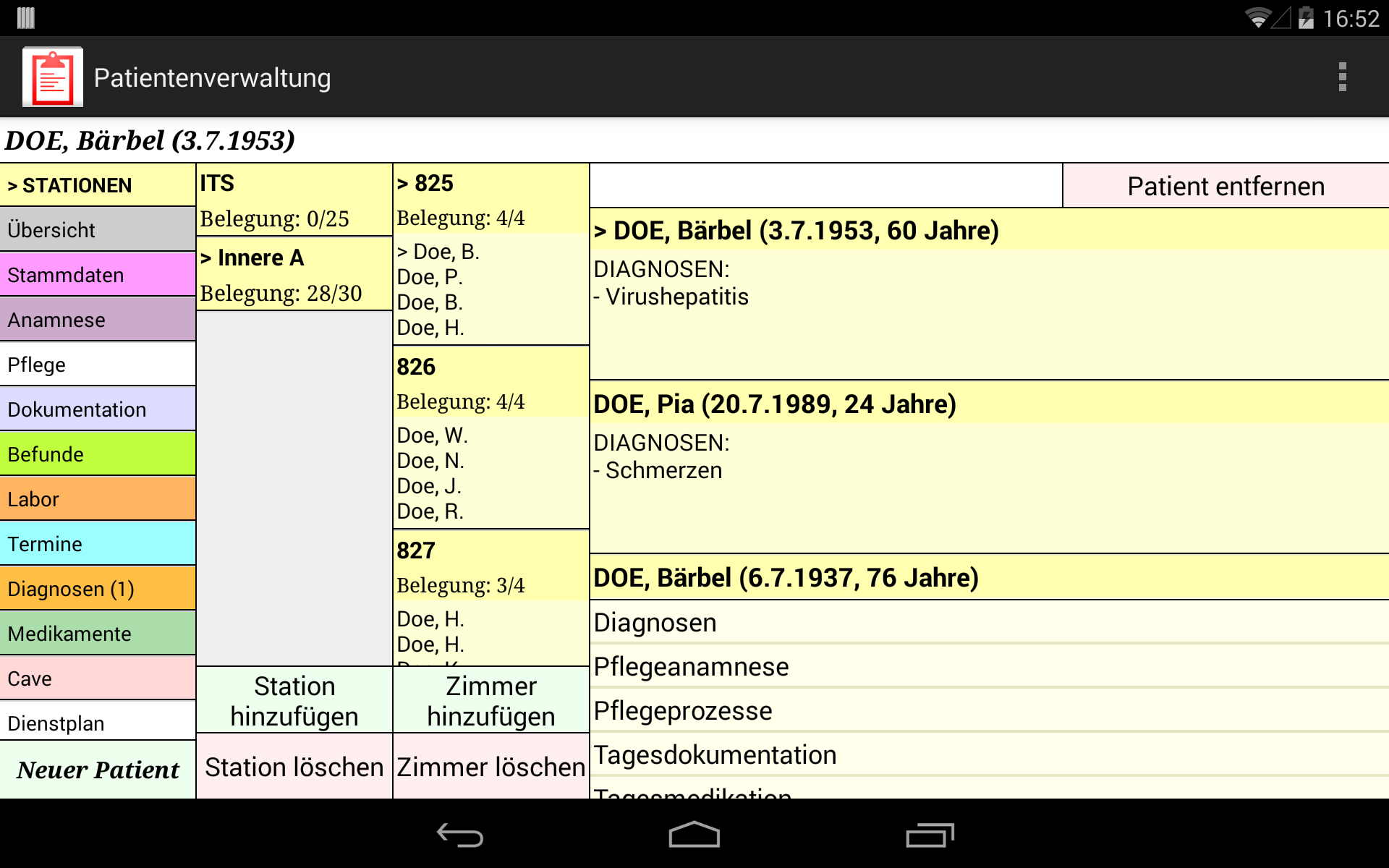Tap the Patientenverwaltung clipboard app icon
Image resolution: width=1389 pixels, height=868 pixels.
[52, 77]
